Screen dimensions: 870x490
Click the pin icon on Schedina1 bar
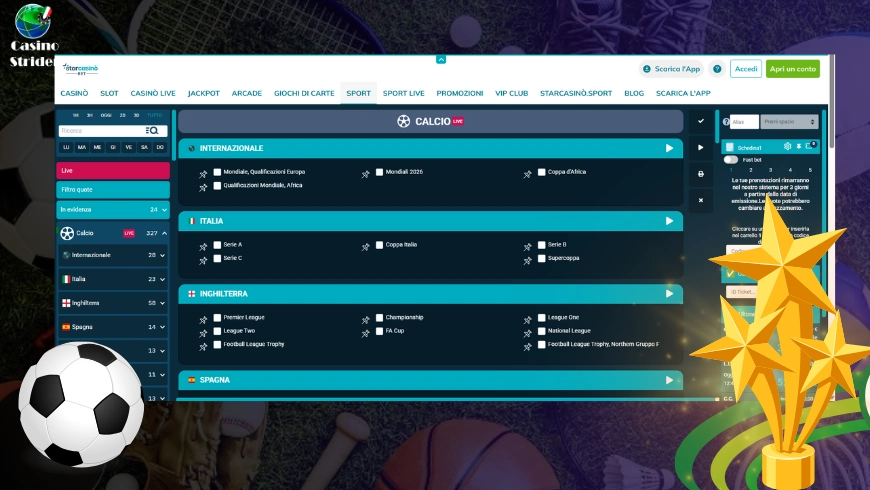coord(798,147)
